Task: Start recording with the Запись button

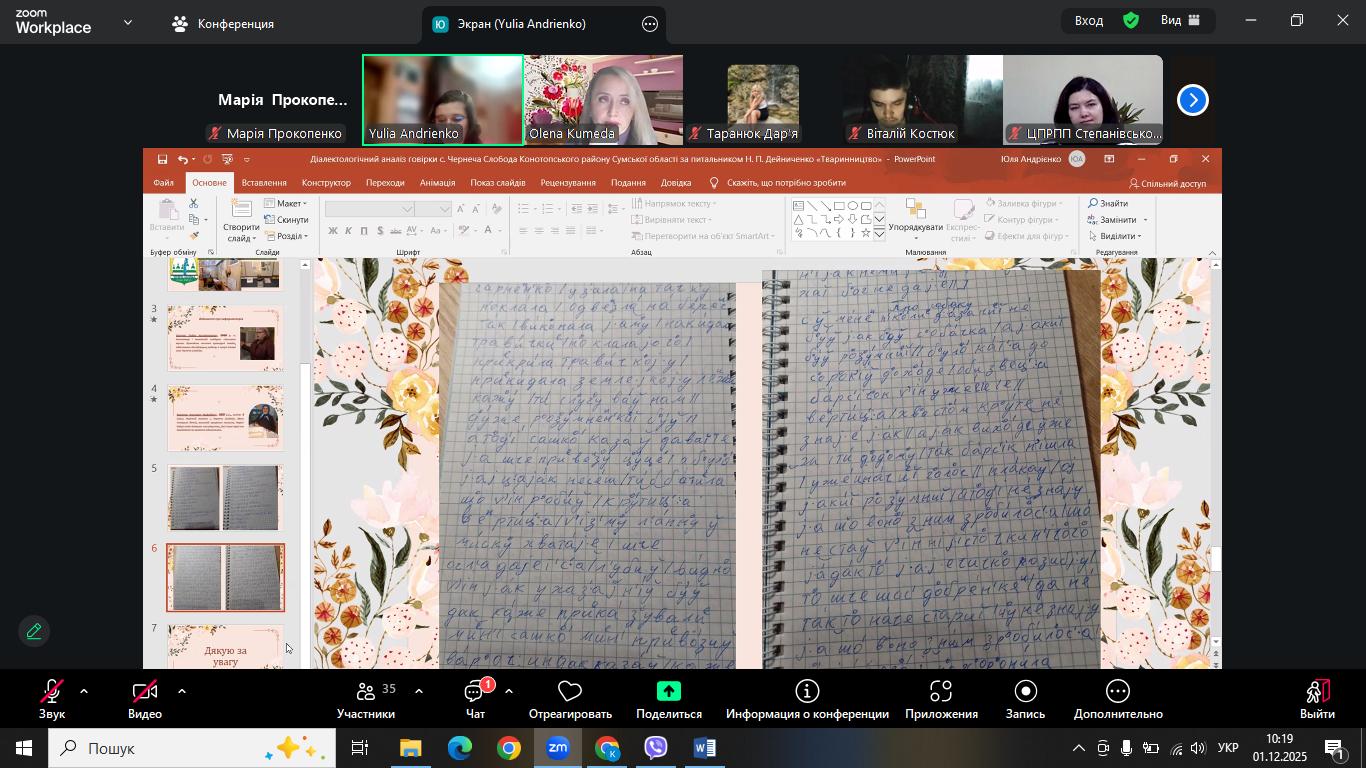Action: [x=1025, y=698]
